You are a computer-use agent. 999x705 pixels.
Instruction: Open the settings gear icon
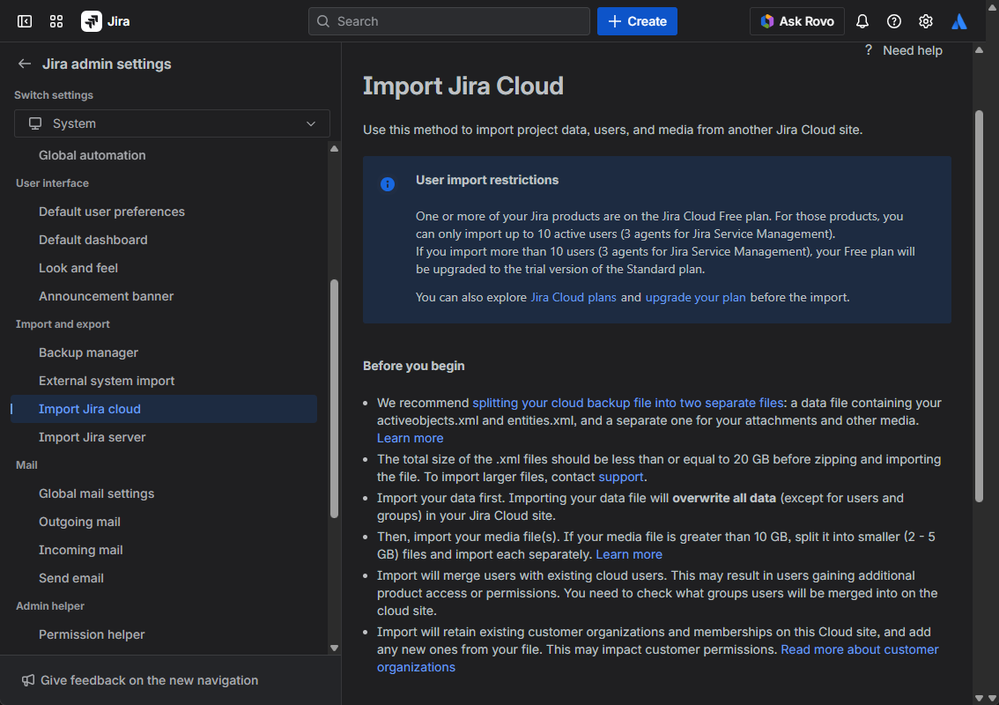(926, 21)
